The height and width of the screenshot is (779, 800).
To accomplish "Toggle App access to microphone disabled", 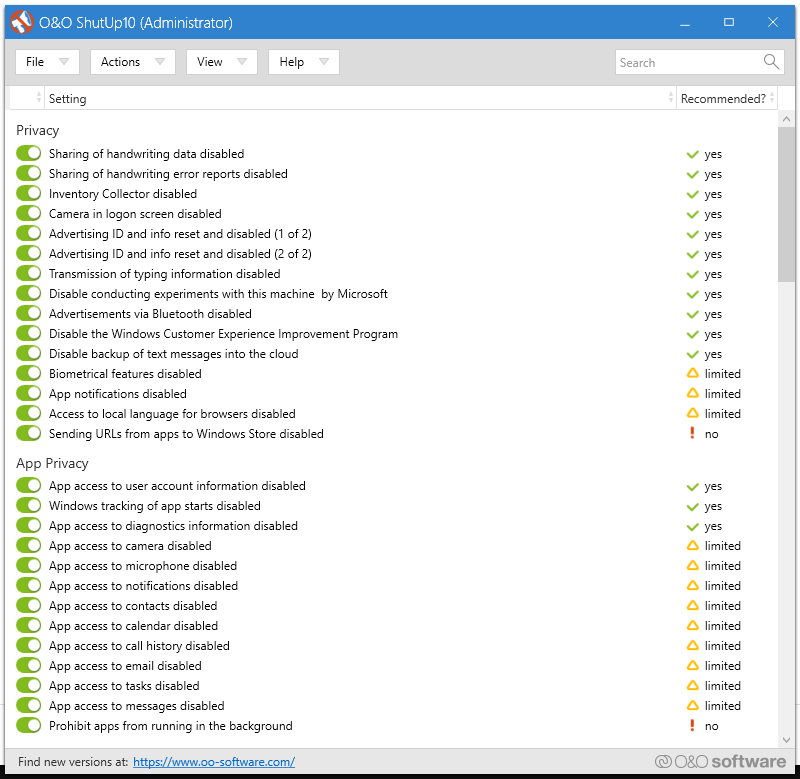I will 29,565.
